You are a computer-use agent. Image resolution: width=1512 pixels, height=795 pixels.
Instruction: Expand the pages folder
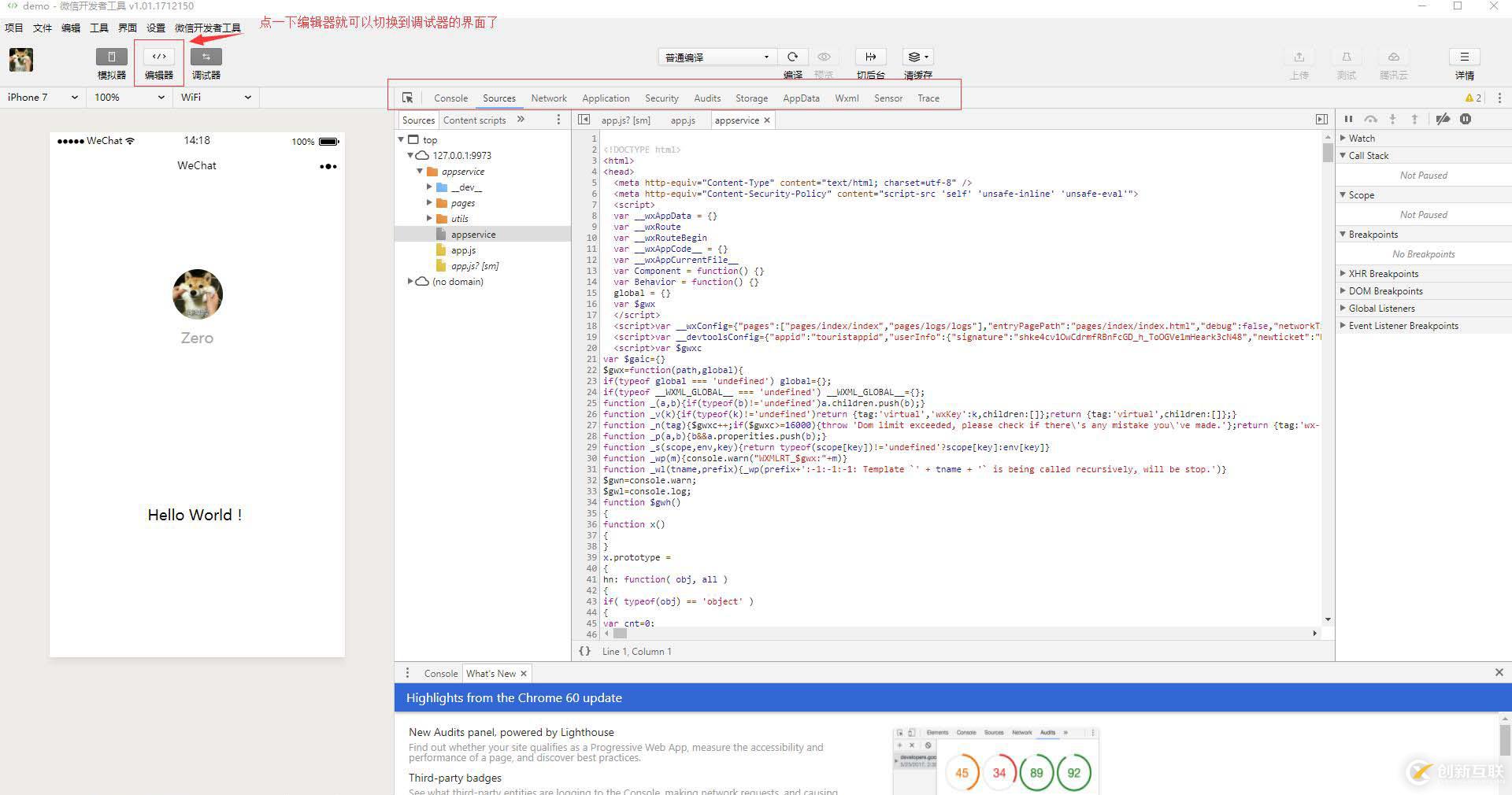pyautogui.click(x=429, y=202)
